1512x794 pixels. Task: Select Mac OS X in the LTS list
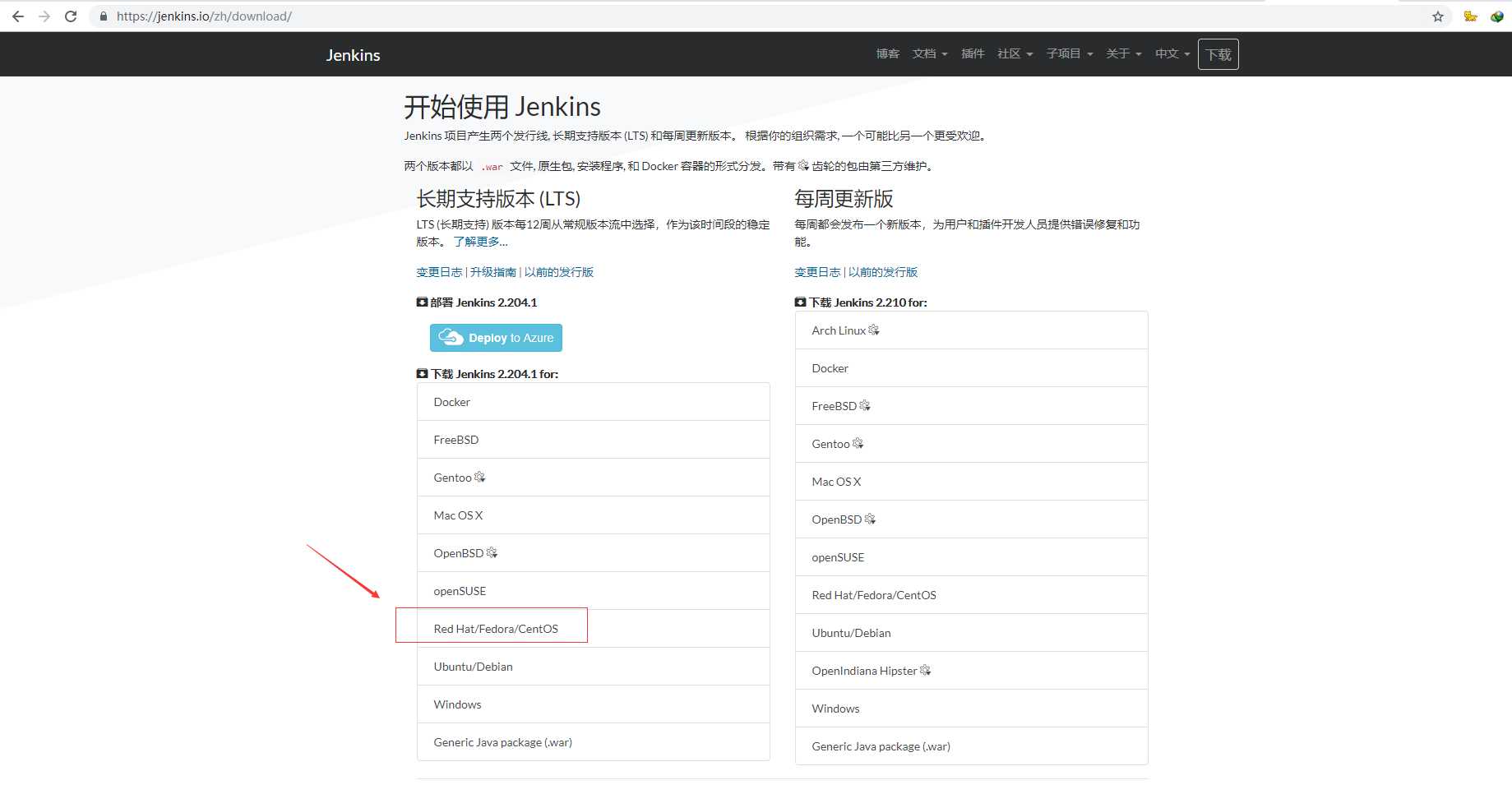(x=594, y=515)
